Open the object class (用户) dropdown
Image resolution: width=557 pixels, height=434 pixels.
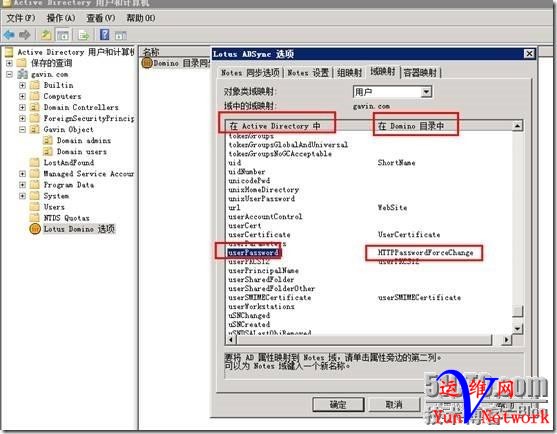(x=426, y=92)
